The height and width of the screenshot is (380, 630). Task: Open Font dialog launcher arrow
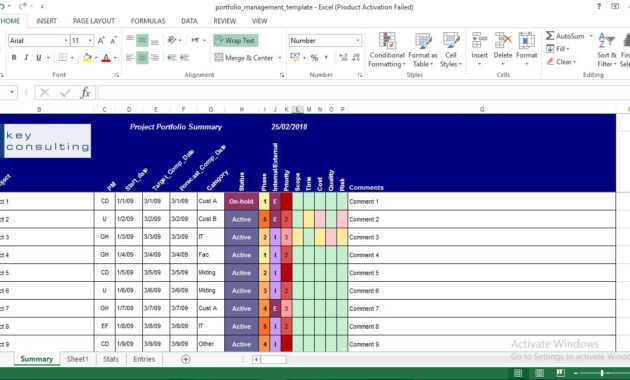click(117, 75)
